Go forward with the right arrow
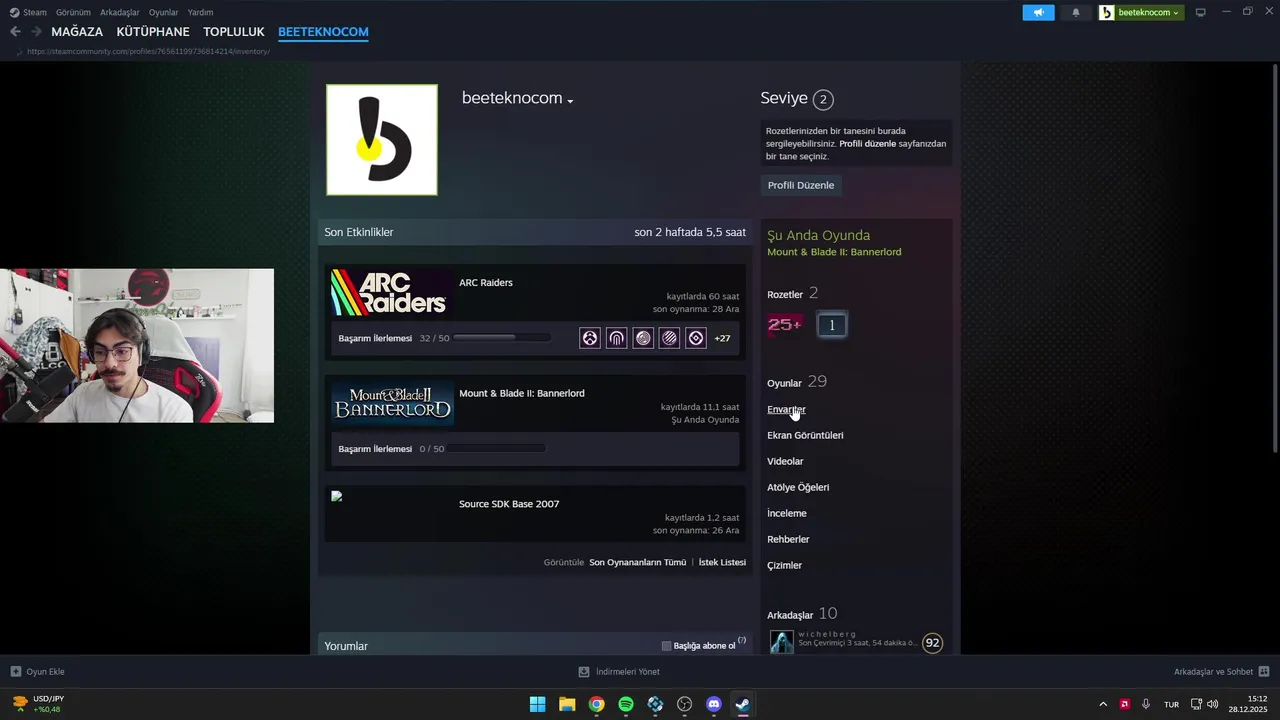Viewport: 1280px width, 720px height. click(36, 32)
